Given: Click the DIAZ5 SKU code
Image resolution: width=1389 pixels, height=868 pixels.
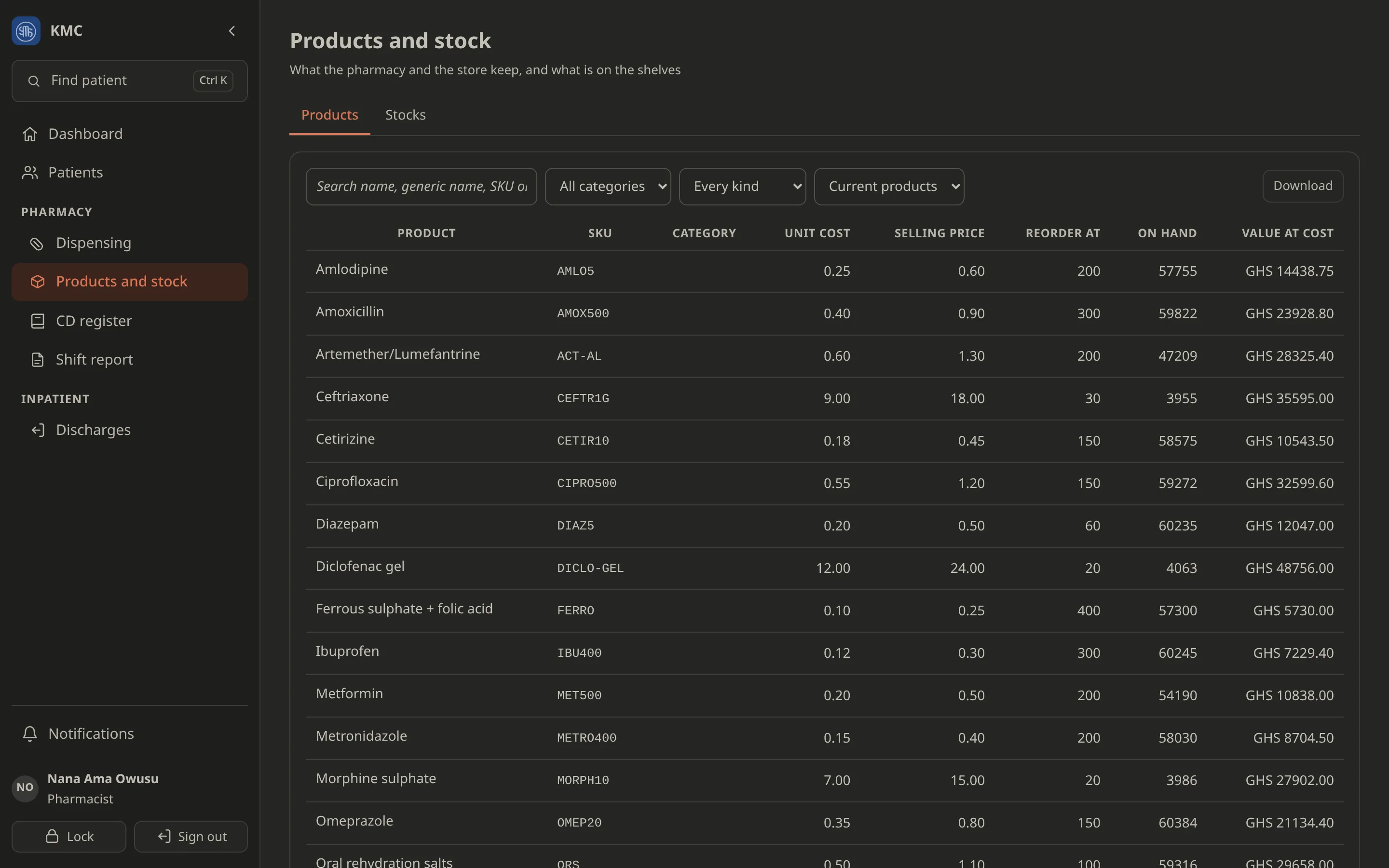Looking at the screenshot, I should (575, 526).
